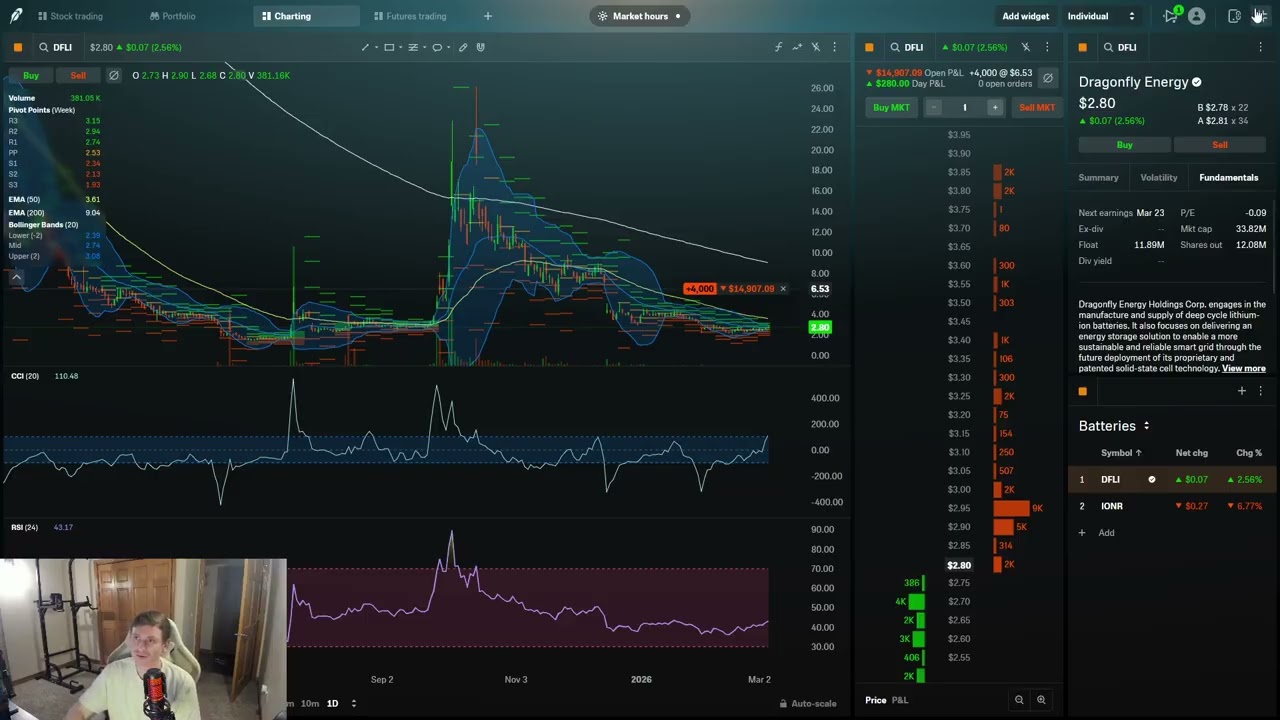
Task: Click the View more link in description
Action: pyautogui.click(x=1243, y=369)
